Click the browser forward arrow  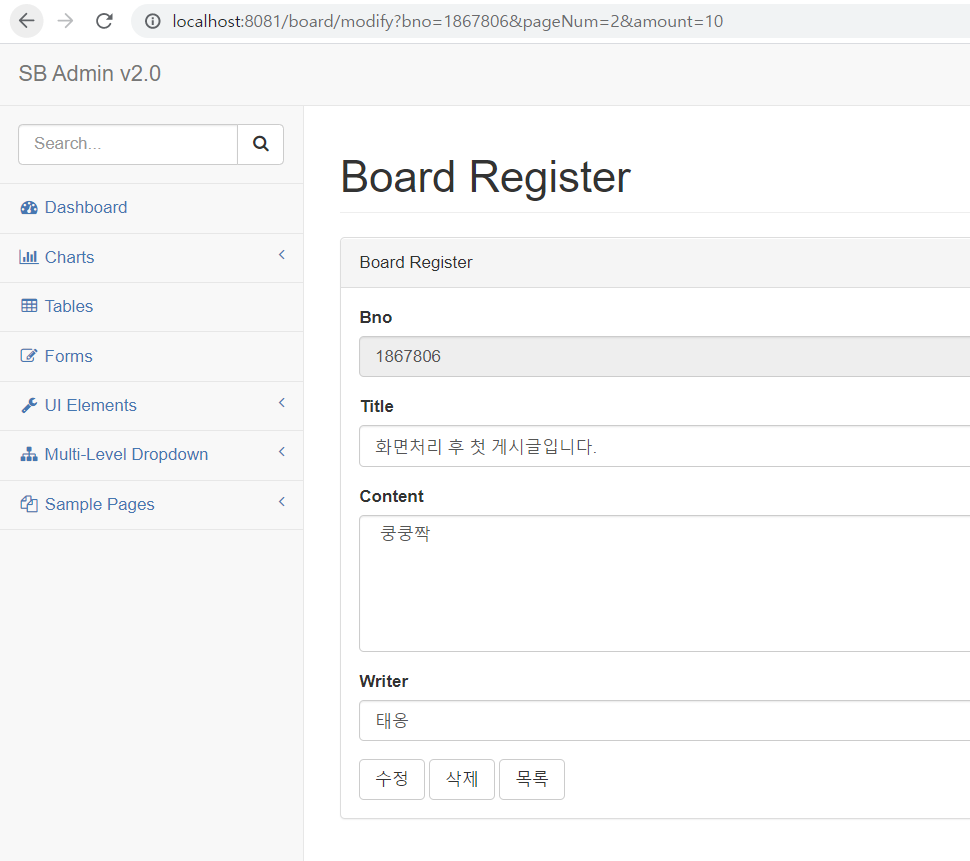(65, 21)
